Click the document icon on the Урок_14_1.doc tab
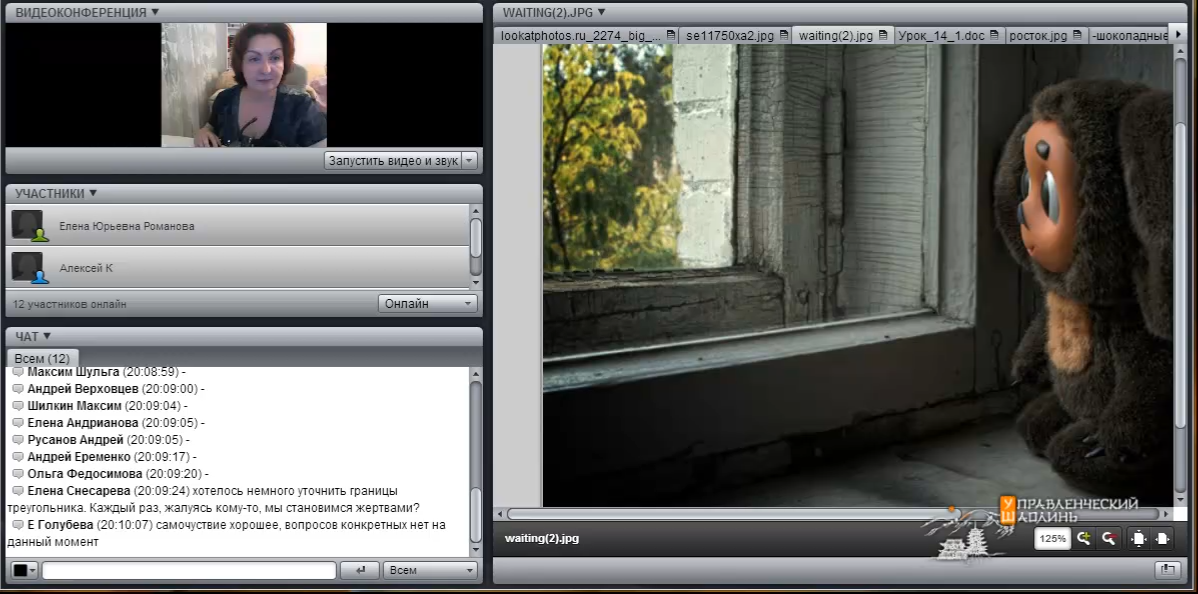Screen dimensions: 1198x594 tap(994, 35)
